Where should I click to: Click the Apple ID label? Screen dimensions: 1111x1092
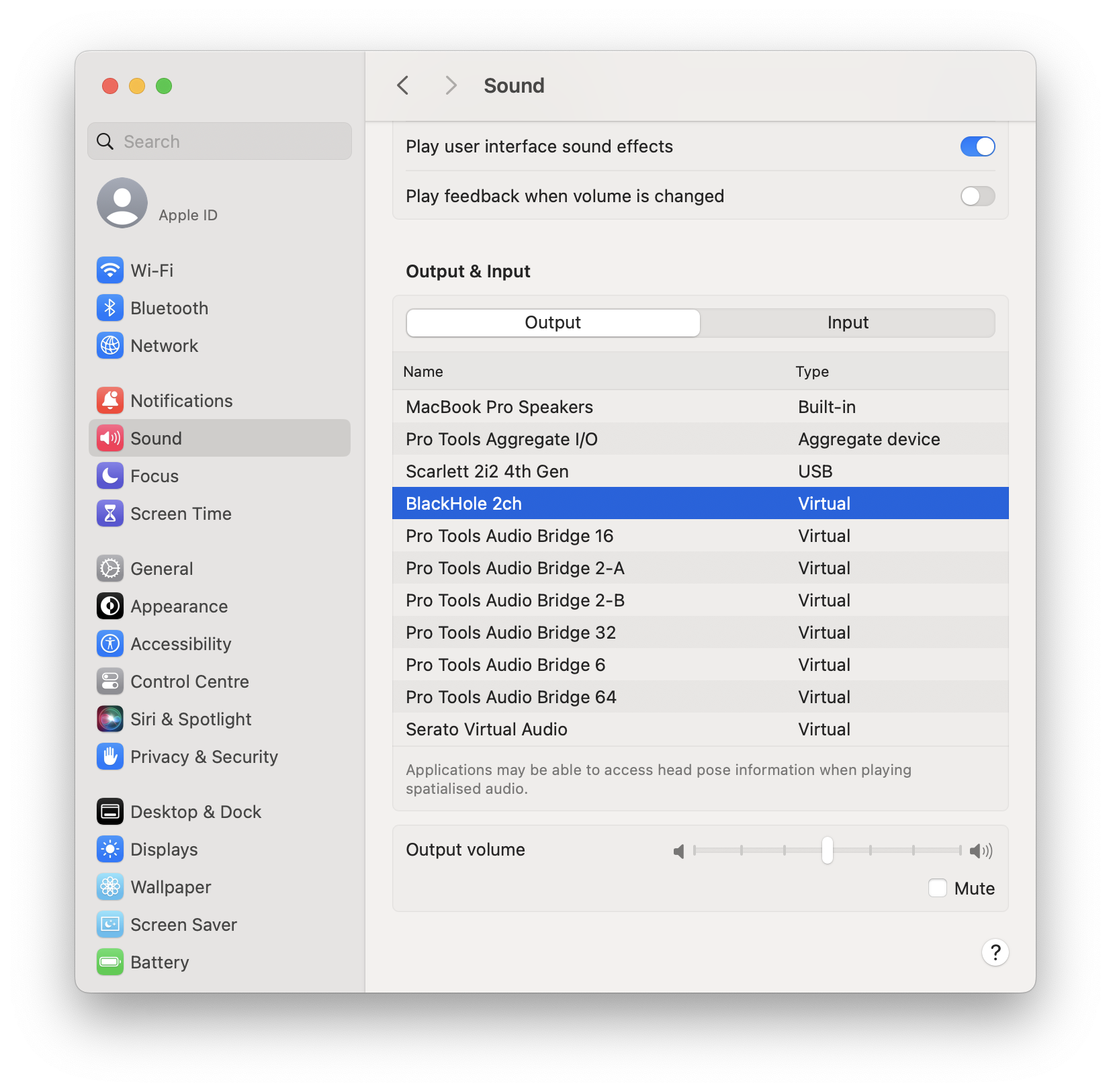pos(188,215)
